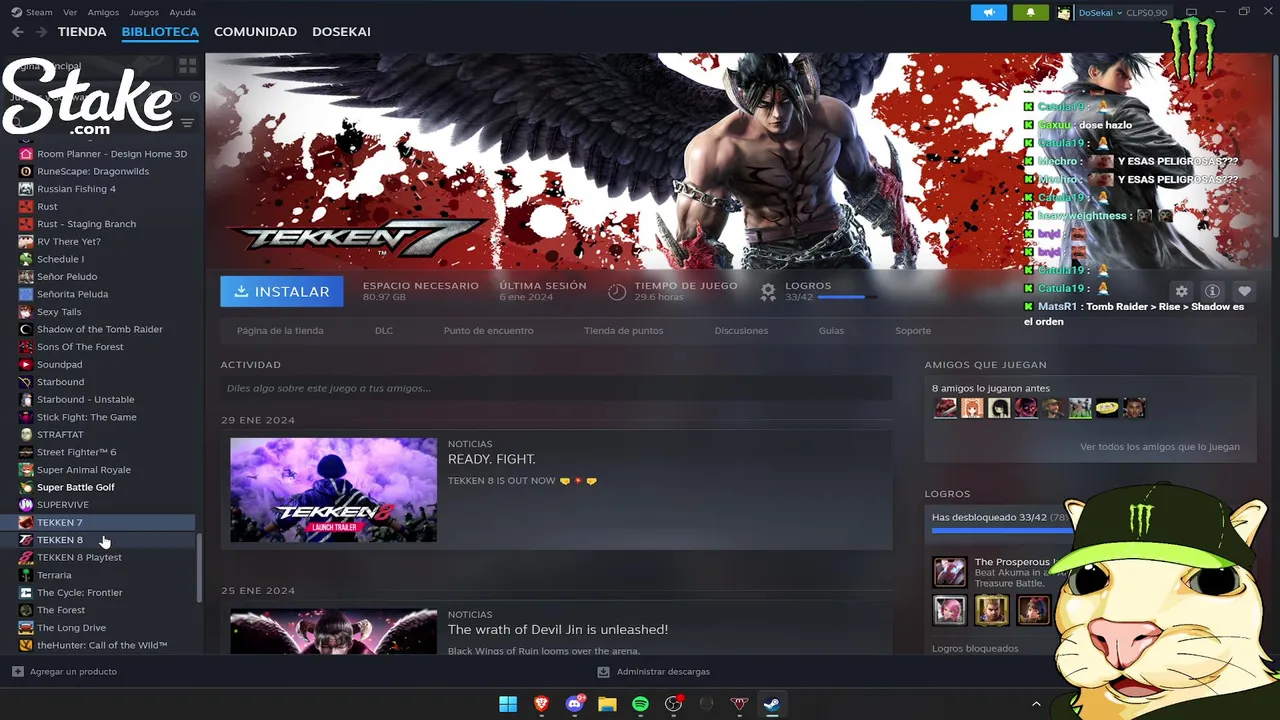Open game settings gear icon
The width and height of the screenshot is (1280, 720).
[x=1181, y=291]
